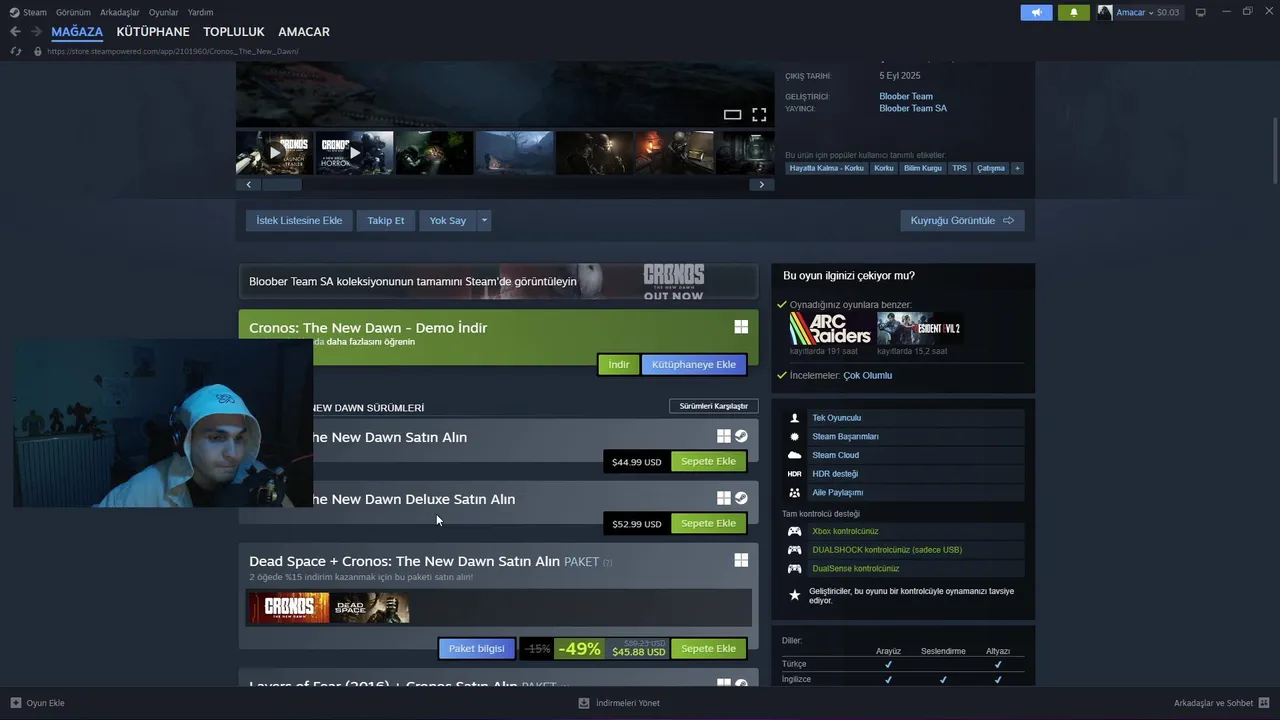
Task: Click the single-player person icon
Action: 794,418
